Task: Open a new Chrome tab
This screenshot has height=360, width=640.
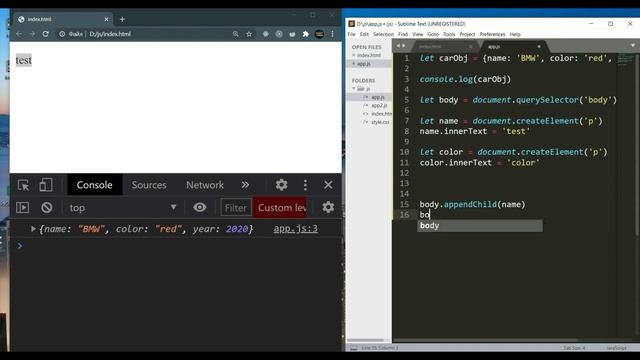Action: [122, 19]
